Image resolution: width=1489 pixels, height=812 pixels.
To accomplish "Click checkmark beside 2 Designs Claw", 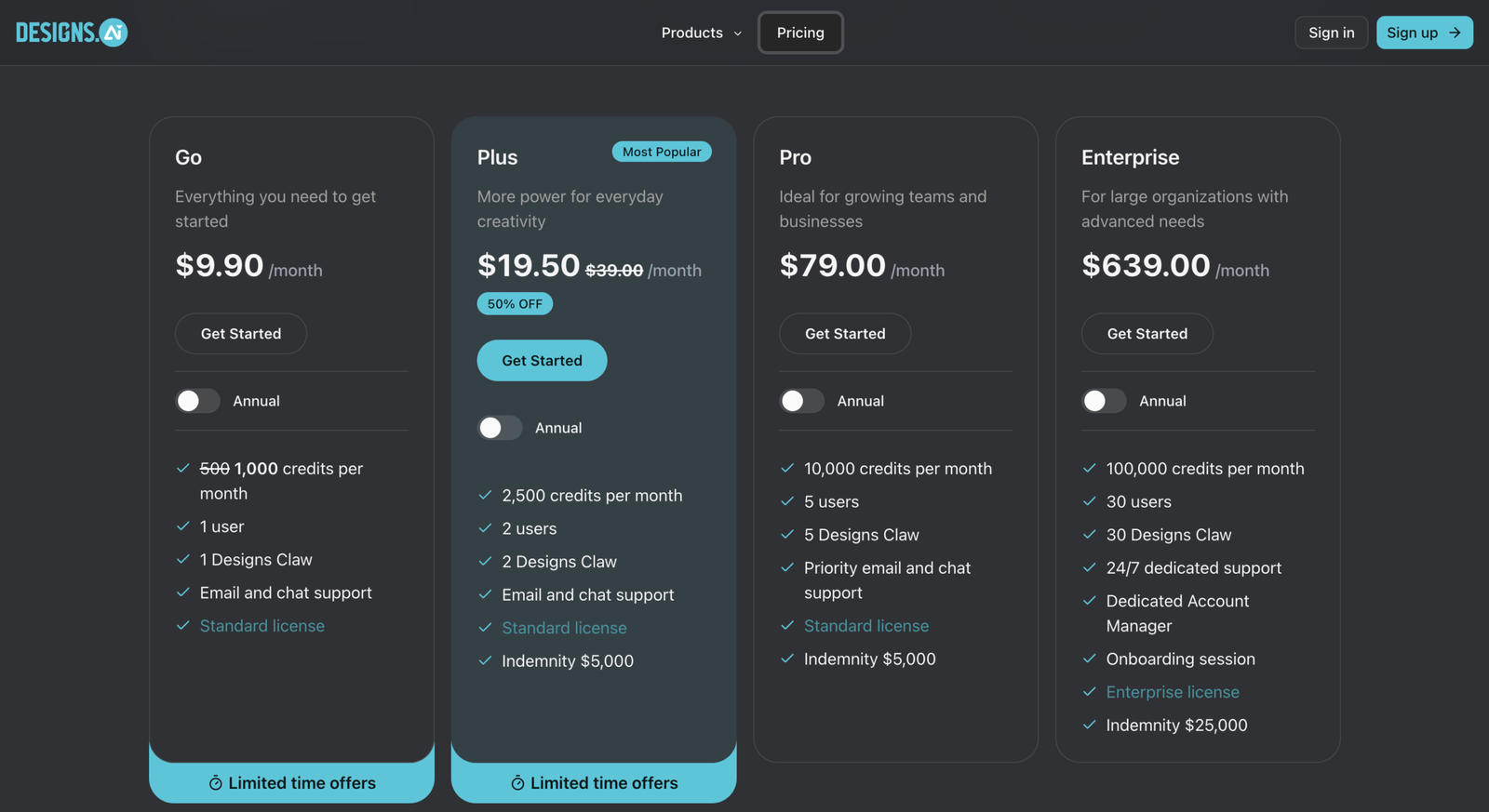I will click(x=485, y=562).
